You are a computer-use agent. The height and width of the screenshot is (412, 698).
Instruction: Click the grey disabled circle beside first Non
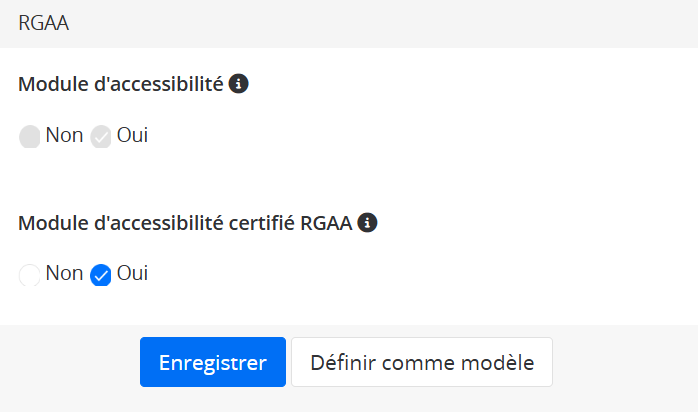30,137
